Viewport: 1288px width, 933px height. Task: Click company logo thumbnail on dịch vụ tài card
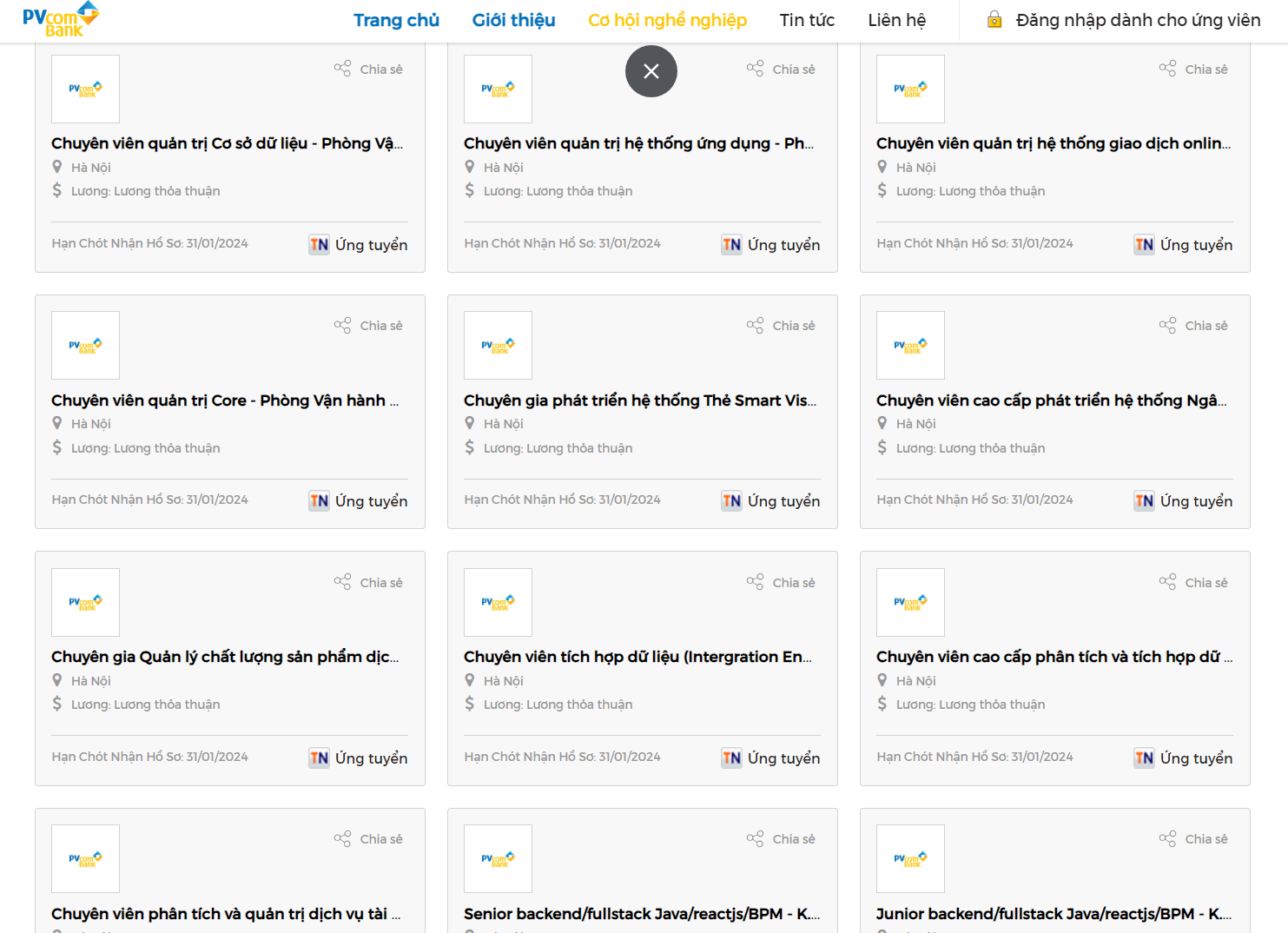[85, 858]
